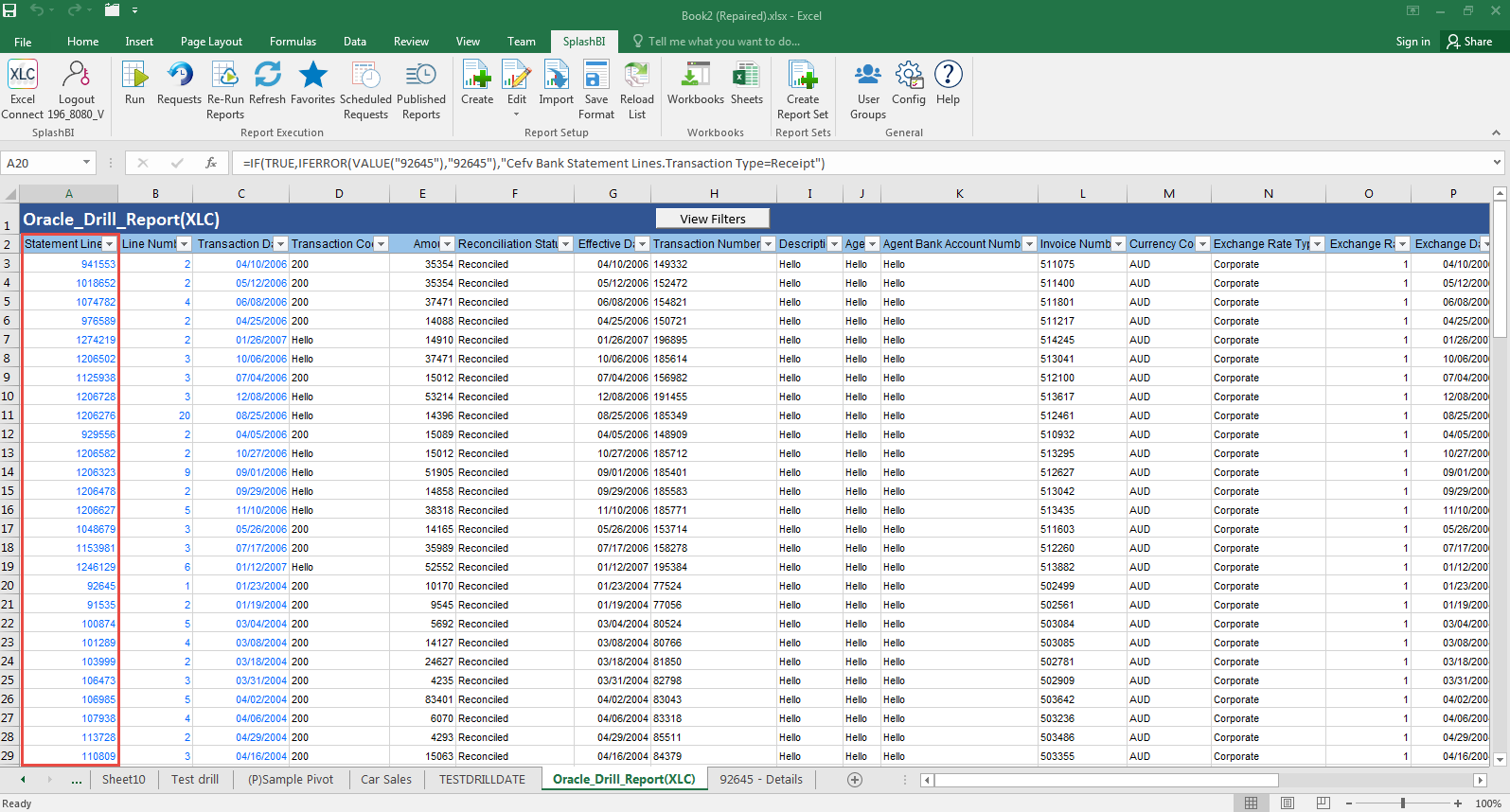
Task: Select Normal view in status bar
Action: (1251, 803)
